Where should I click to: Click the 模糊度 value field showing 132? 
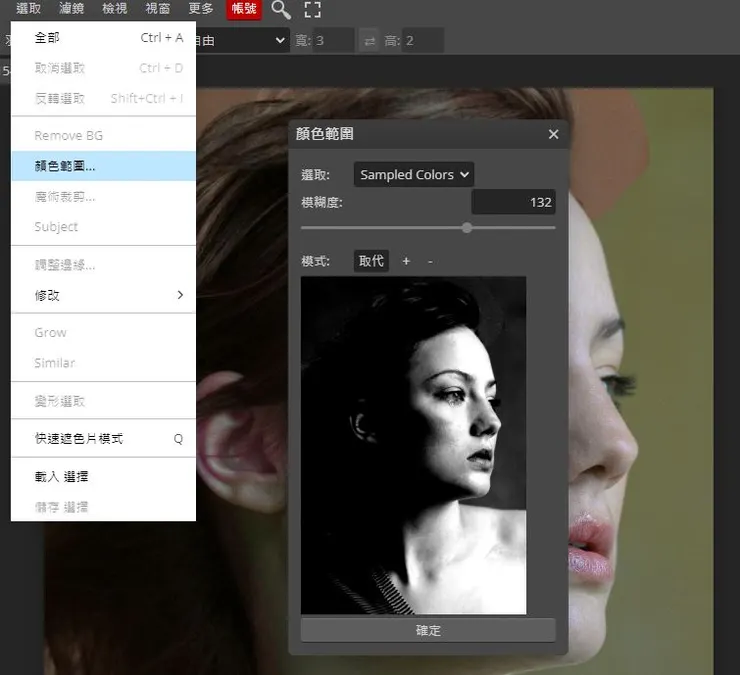pos(513,202)
